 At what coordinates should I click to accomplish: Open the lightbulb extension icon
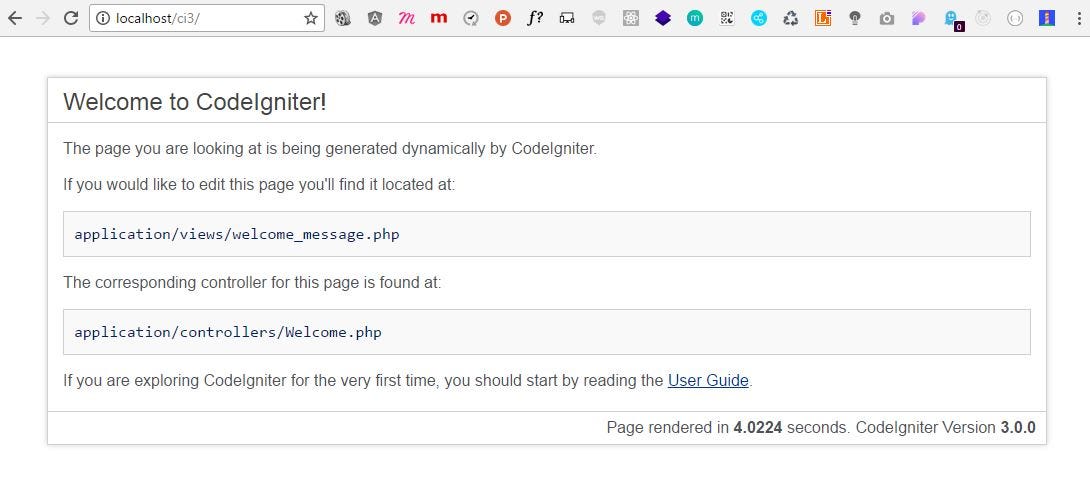855,19
